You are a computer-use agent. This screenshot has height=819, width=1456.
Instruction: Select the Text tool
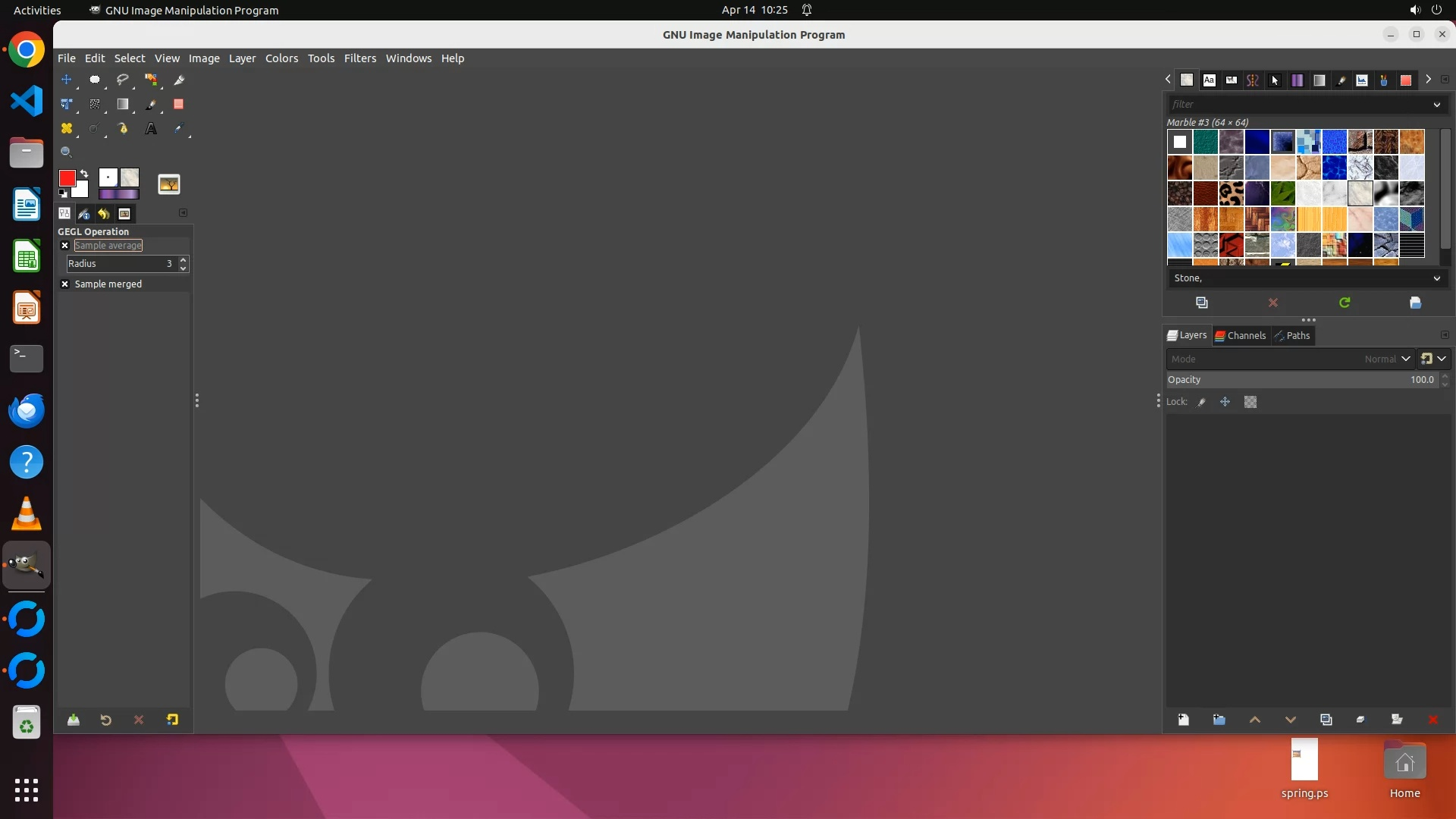click(x=151, y=129)
